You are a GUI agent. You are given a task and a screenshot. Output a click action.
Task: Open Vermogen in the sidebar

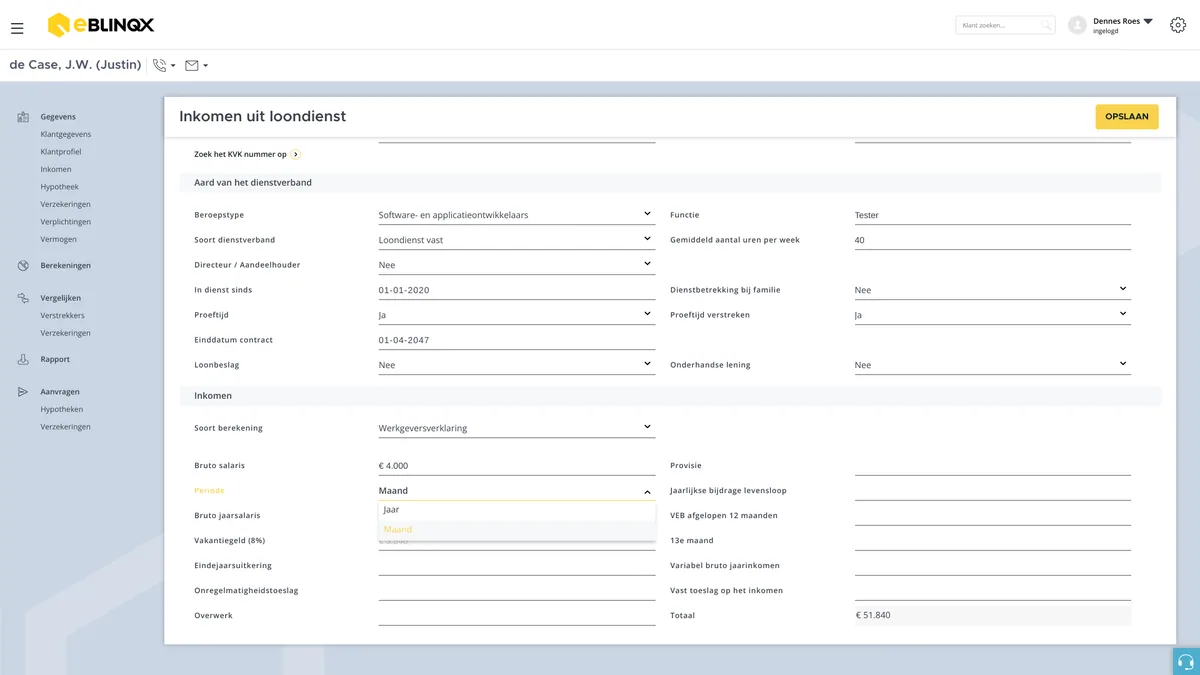pyautogui.click(x=59, y=239)
